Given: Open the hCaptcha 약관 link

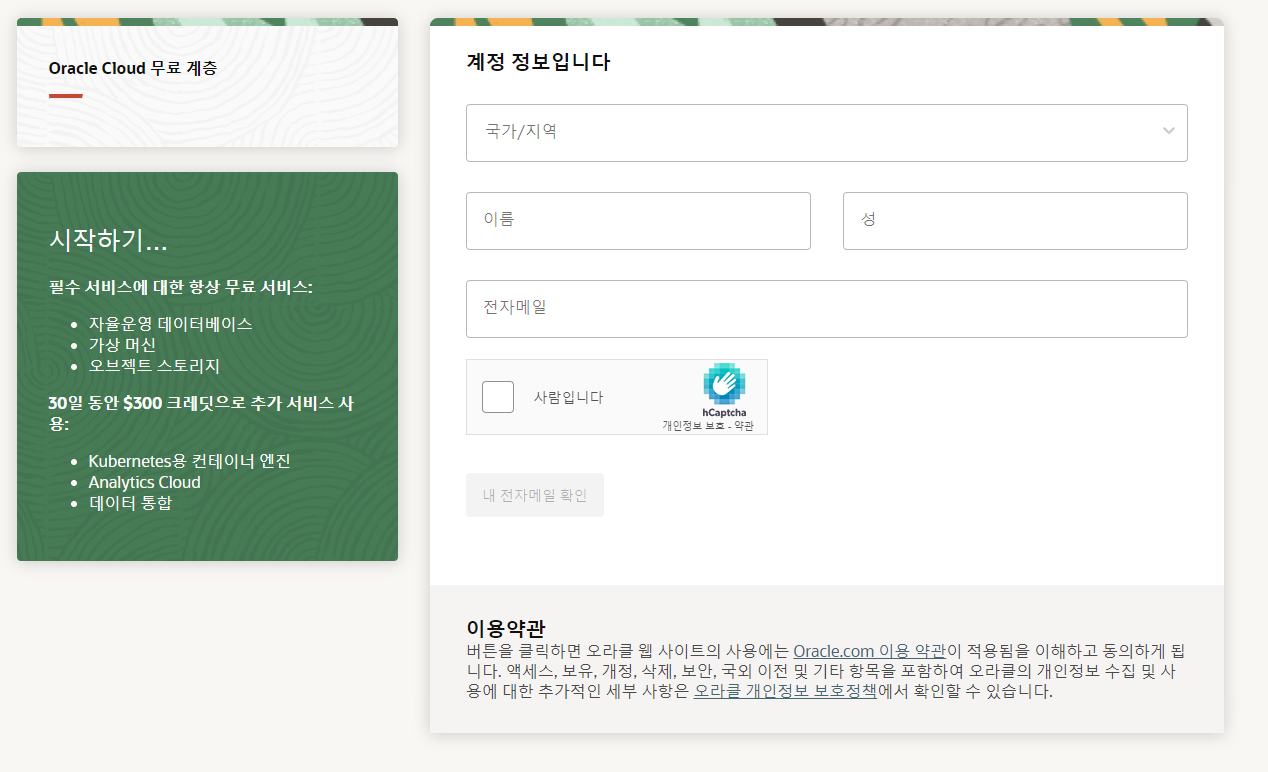Looking at the screenshot, I should [x=744, y=426].
